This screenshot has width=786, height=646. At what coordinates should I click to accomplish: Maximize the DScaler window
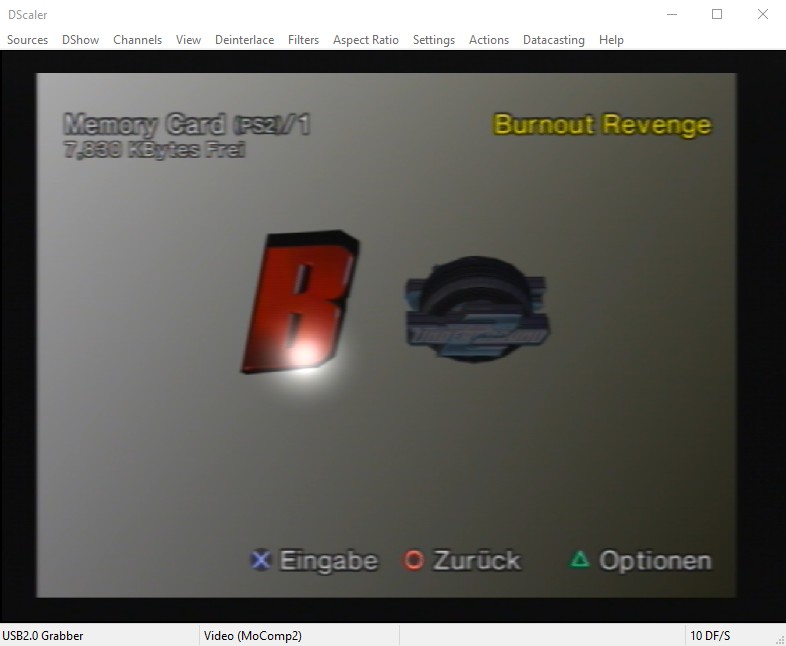point(717,15)
